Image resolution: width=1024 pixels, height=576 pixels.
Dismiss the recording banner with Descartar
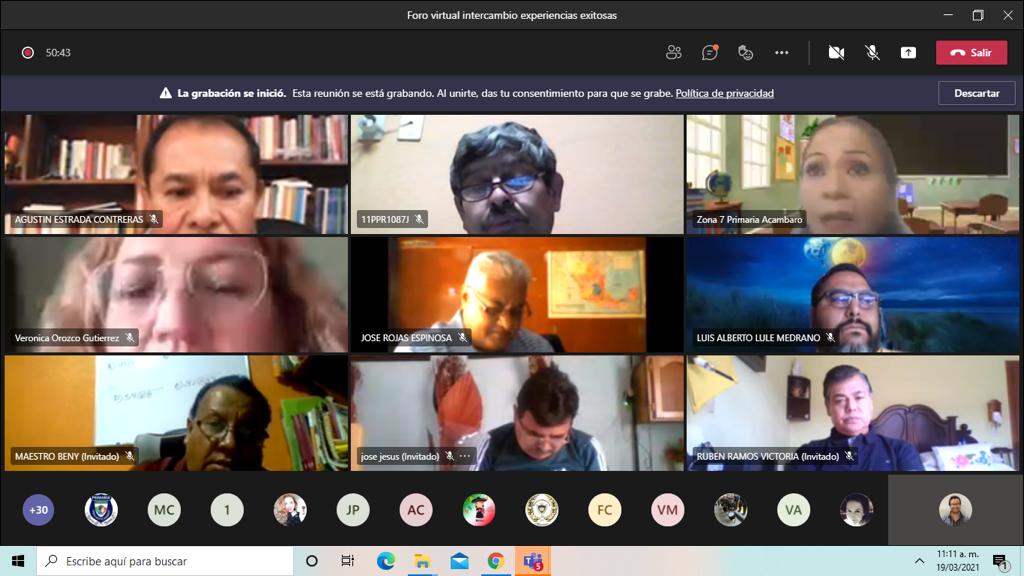click(976, 93)
